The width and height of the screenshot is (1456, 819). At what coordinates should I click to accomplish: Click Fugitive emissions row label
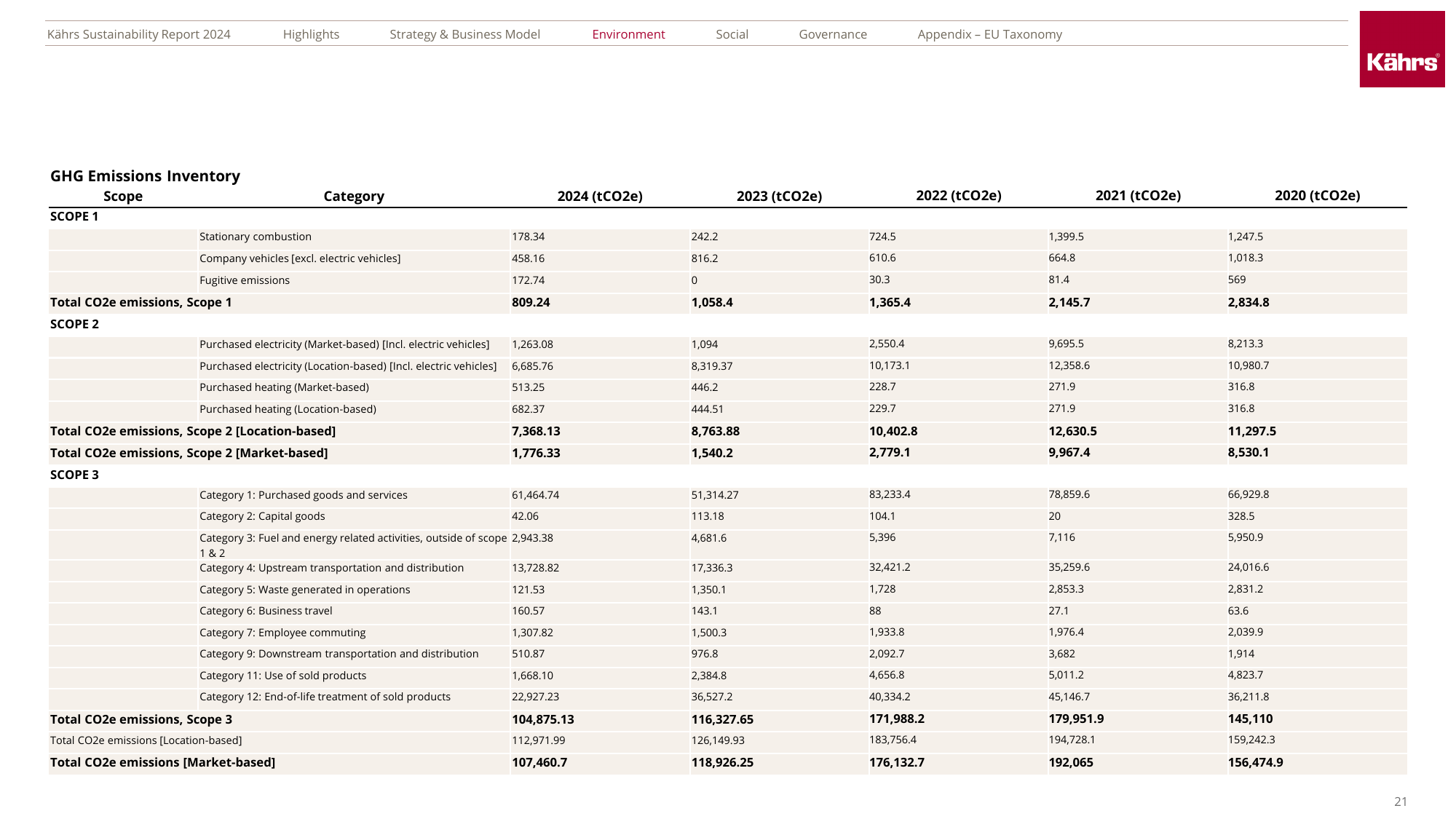(245, 280)
